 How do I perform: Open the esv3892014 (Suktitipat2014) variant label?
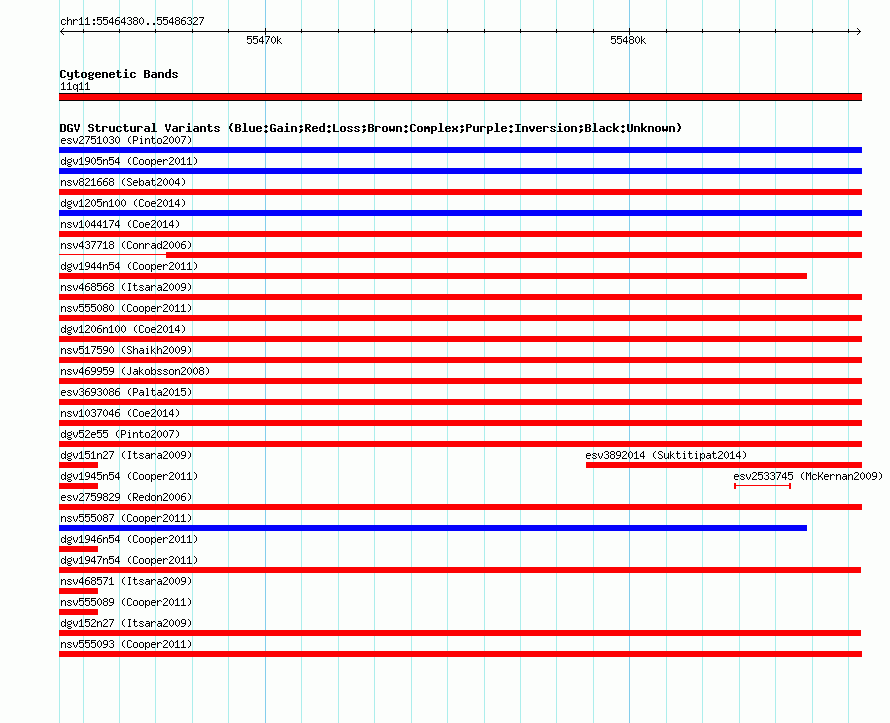[666, 455]
